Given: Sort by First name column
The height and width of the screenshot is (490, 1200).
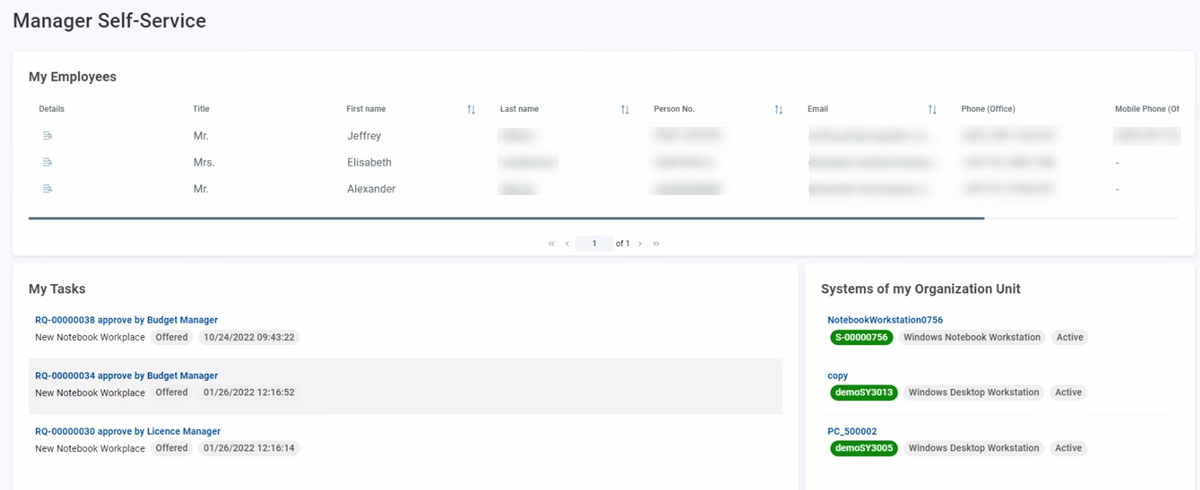Looking at the screenshot, I should 471,109.
